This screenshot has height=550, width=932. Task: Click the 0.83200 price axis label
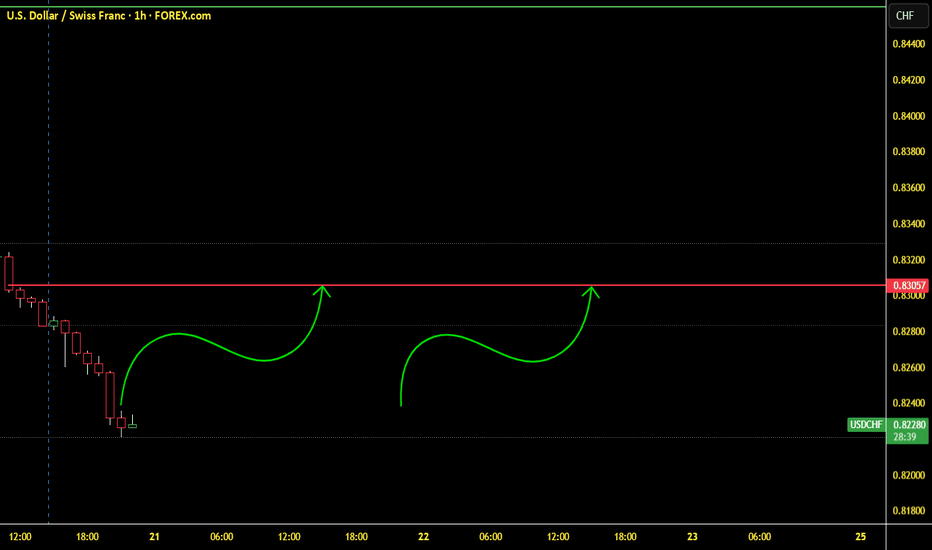(909, 260)
